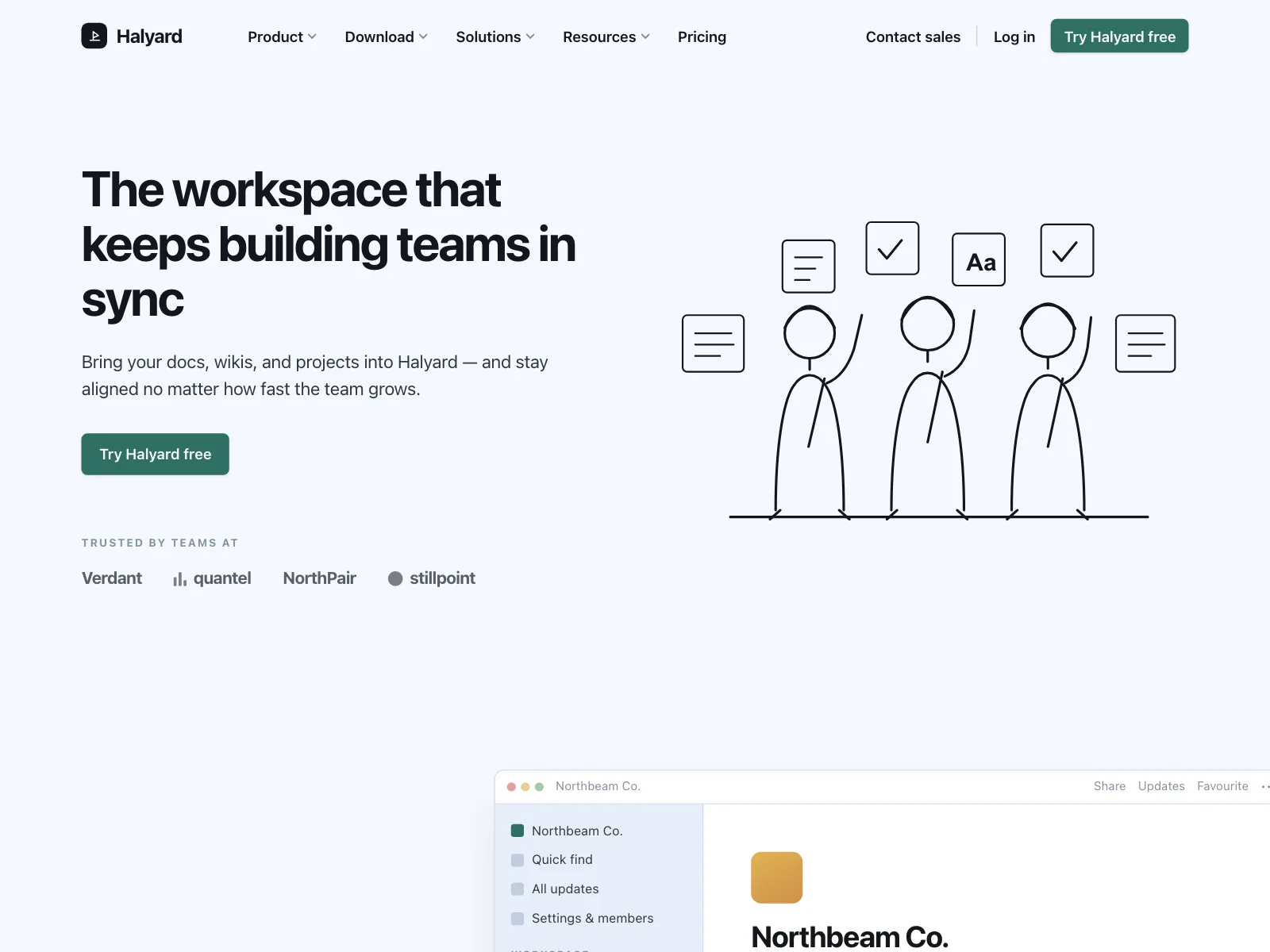Click the document card left of the figures
The image size is (1270, 952).
(714, 344)
